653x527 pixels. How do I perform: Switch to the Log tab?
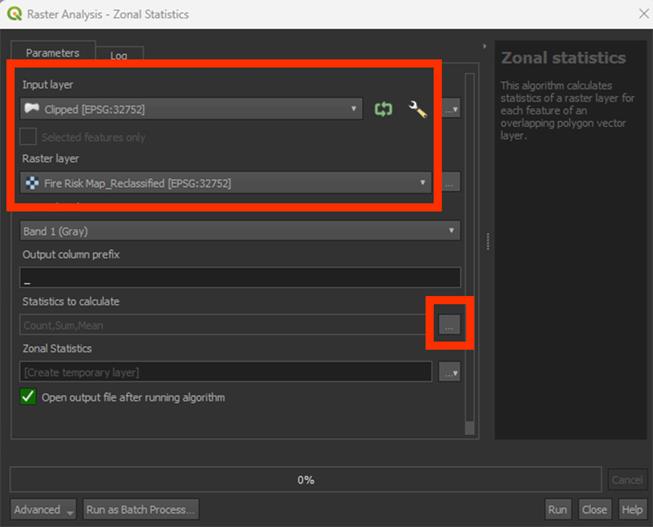(118, 55)
